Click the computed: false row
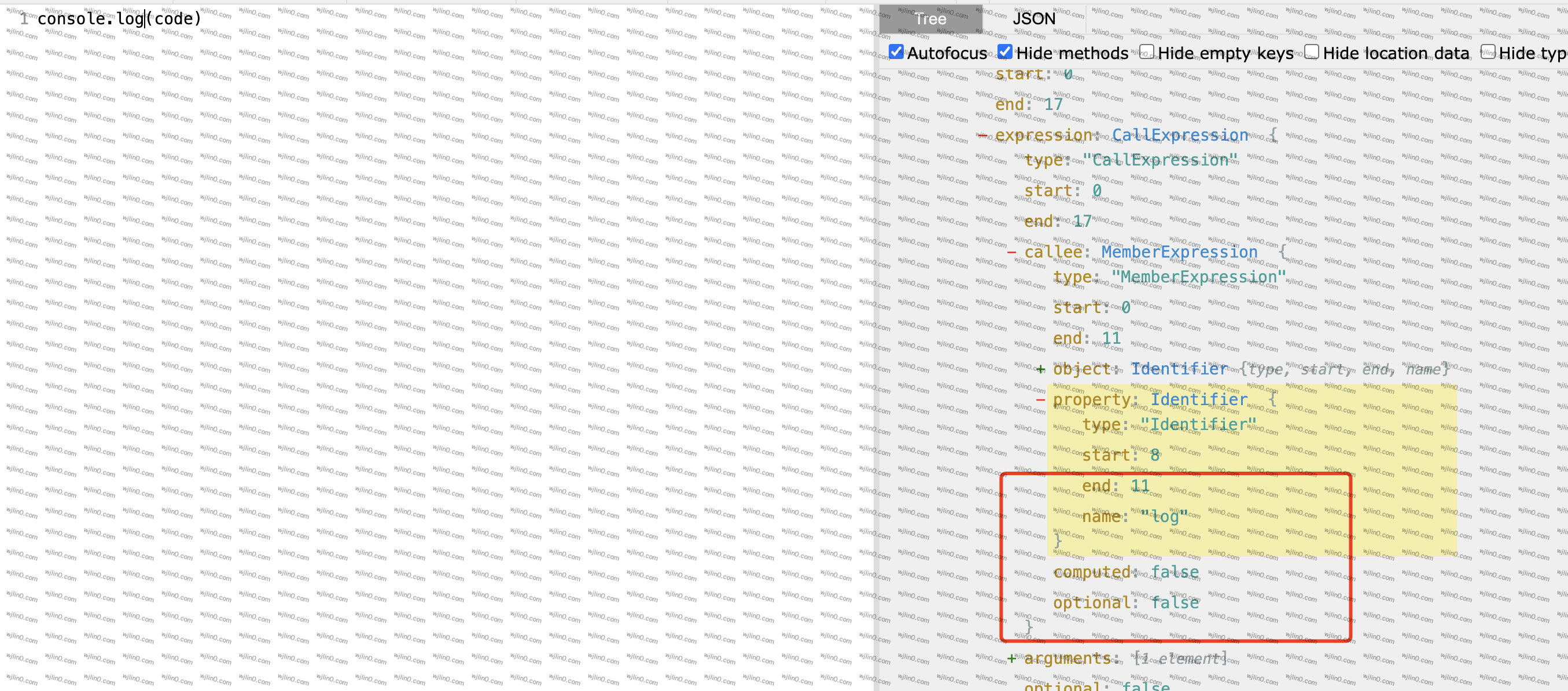The image size is (1568, 691). click(1125, 572)
